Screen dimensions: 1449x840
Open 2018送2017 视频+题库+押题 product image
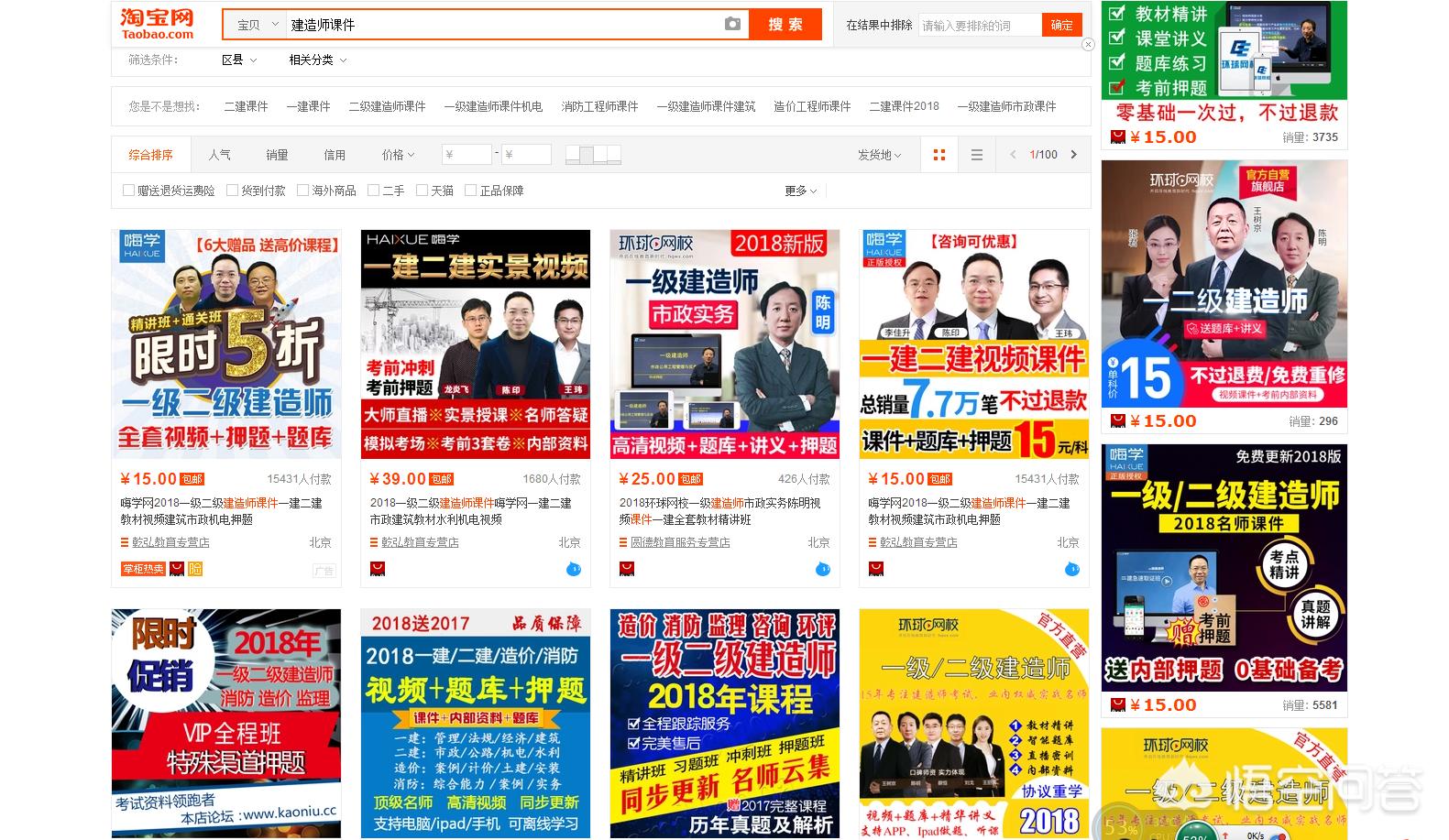(476, 724)
